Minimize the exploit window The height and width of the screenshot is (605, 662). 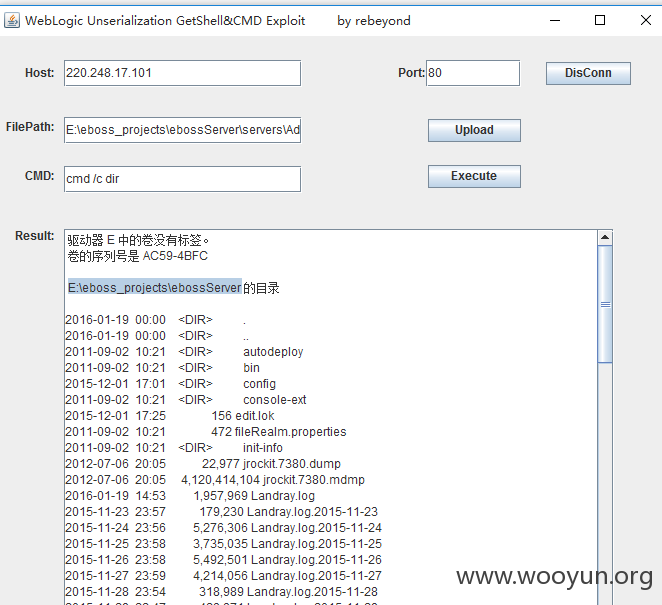[555, 20]
